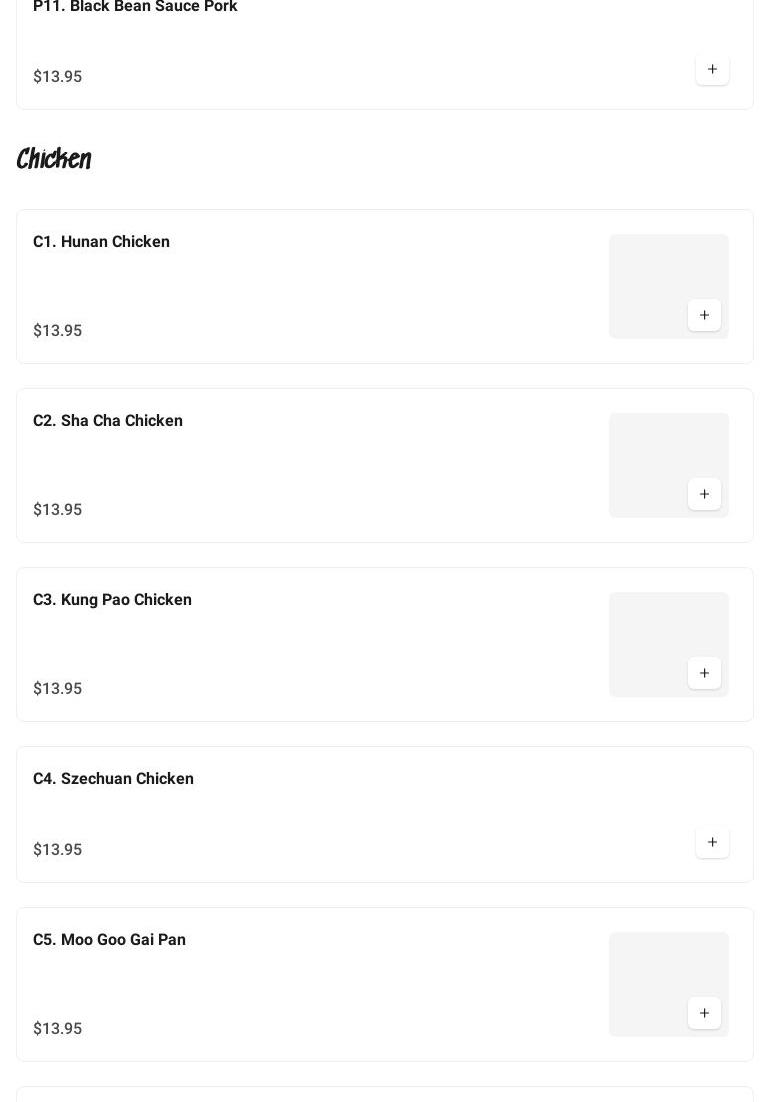Click the Chicken category heading

pos(54,159)
